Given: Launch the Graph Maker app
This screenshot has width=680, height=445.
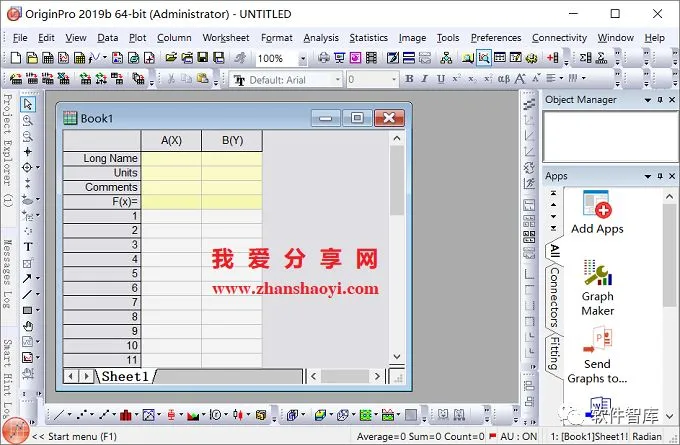Looking at the screenshot, I should [598, 288].
